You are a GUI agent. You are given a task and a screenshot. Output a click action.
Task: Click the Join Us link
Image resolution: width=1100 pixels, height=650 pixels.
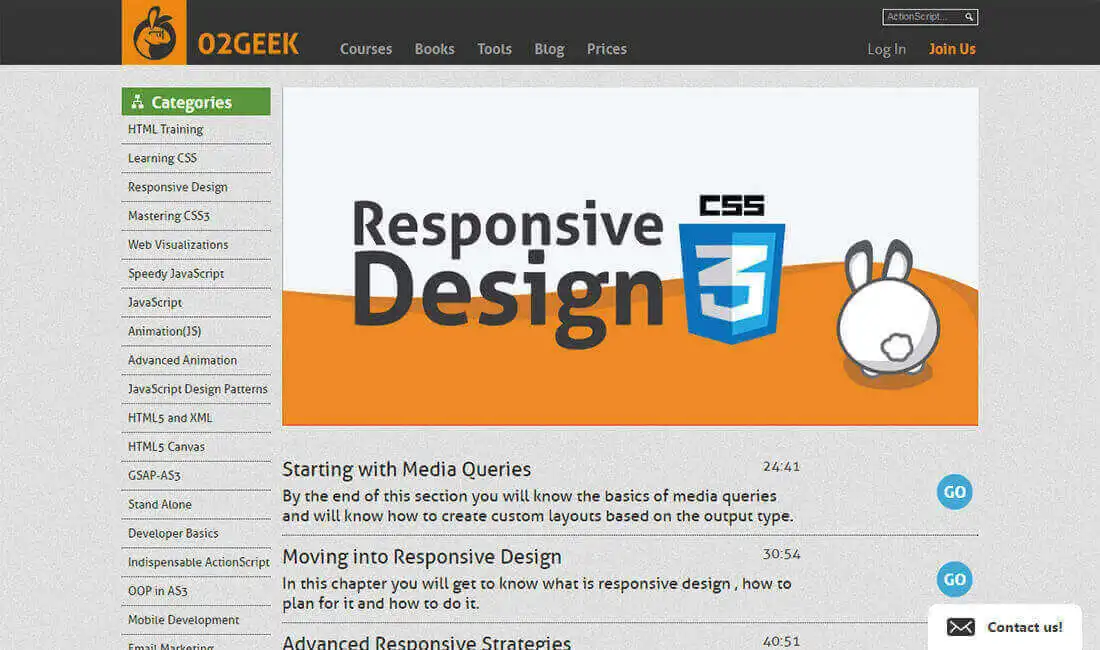coord(952,49)
